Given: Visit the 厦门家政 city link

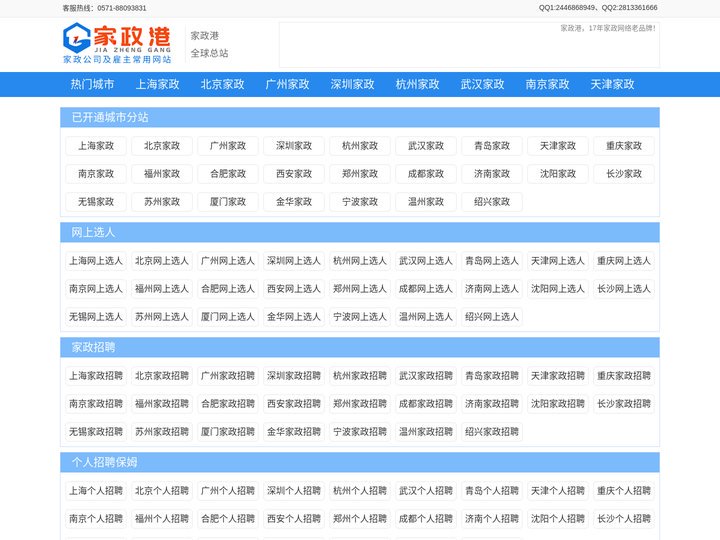Looking at the screenshot, I should tap(228, 202).
